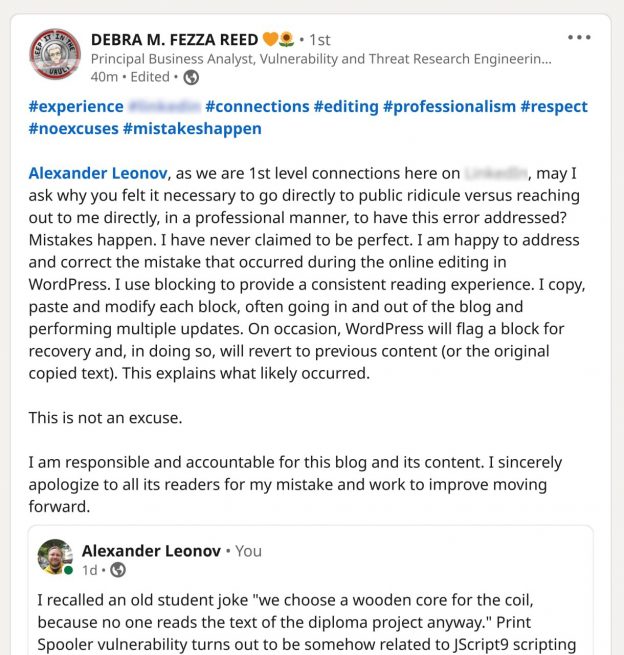
Task: Open the #experience hashtag
Action: (x=76, y=107)
